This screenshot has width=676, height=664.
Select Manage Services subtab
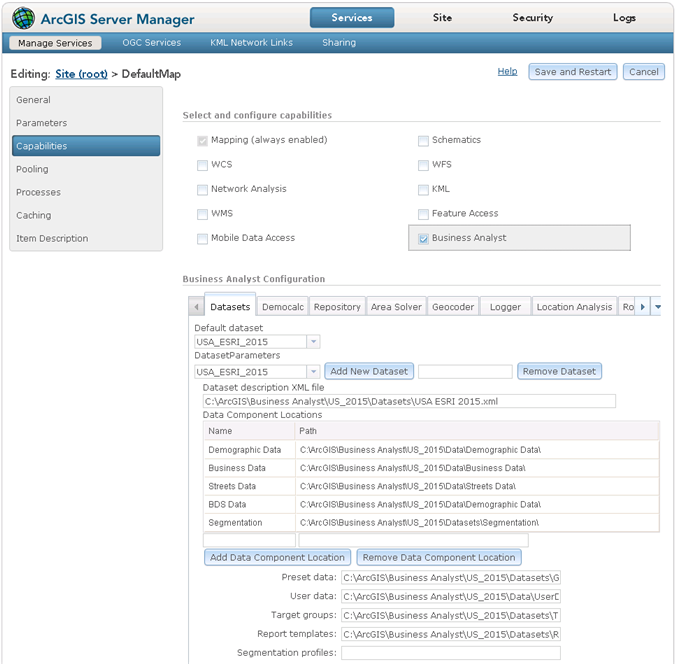[55, 43]
